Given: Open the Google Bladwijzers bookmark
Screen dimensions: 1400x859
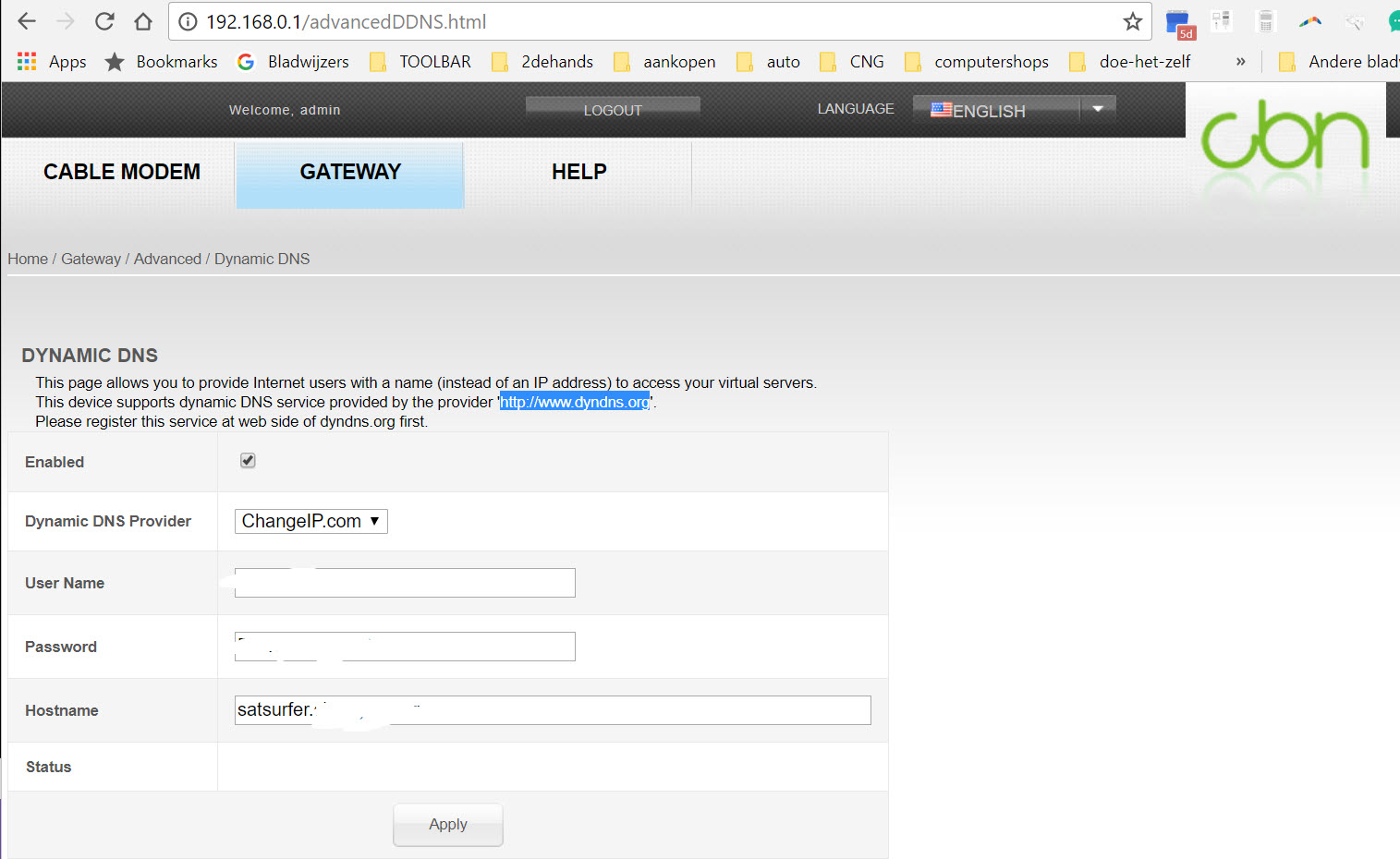Looking at the screenshot, I should 294,62.
